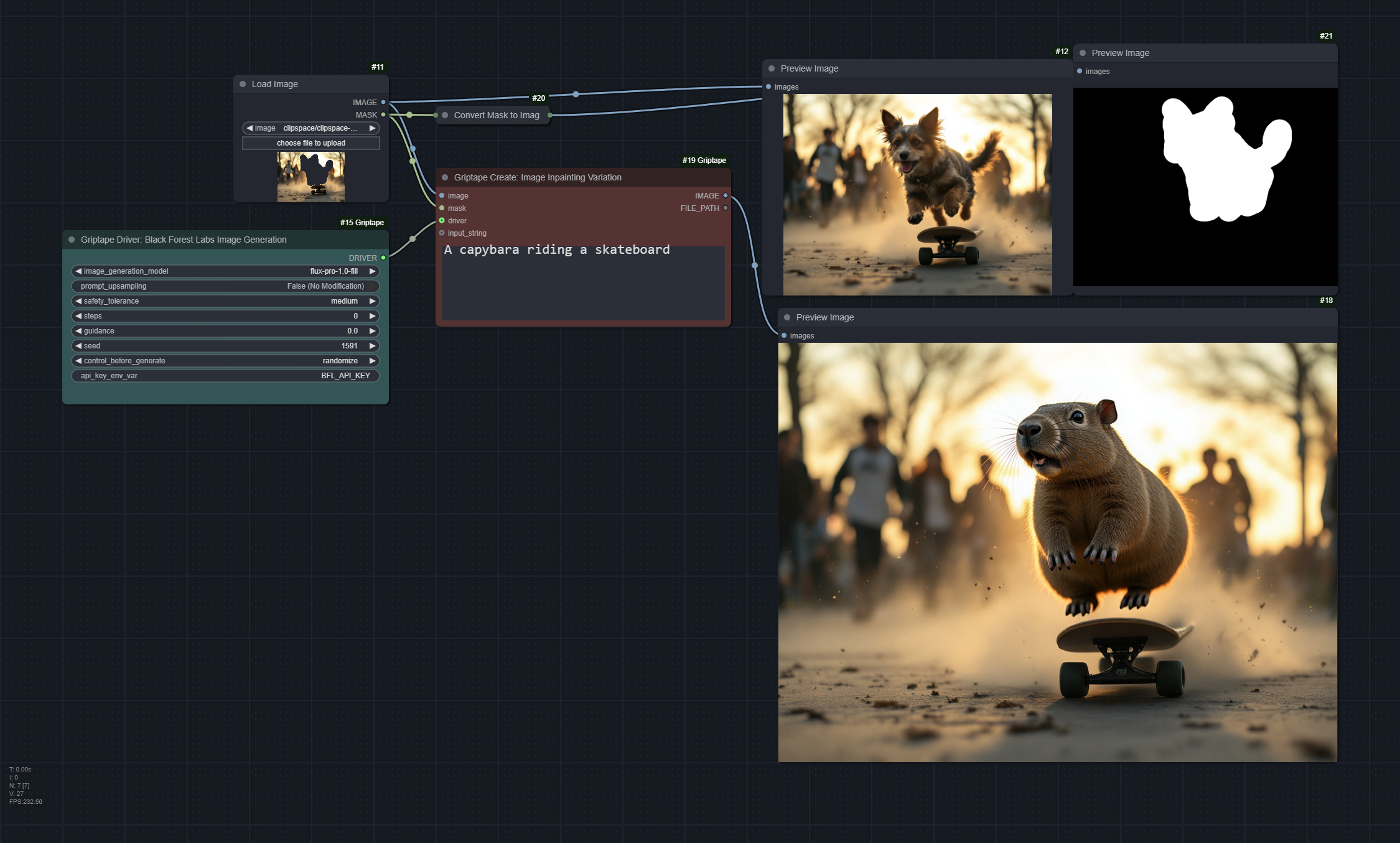Screen dimensions: 1400x843
Task: Click the capybara skateboard result thumbnail
Action: pos(1057,553)
